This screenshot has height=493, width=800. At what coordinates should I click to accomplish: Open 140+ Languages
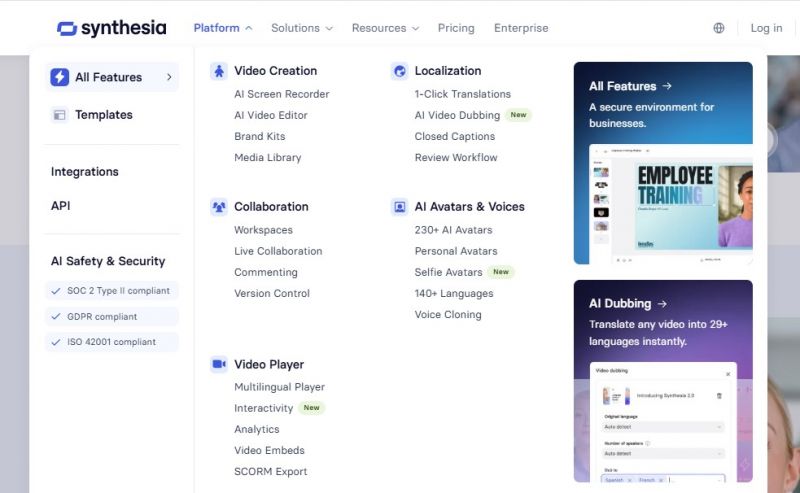(x=454, y=293)
